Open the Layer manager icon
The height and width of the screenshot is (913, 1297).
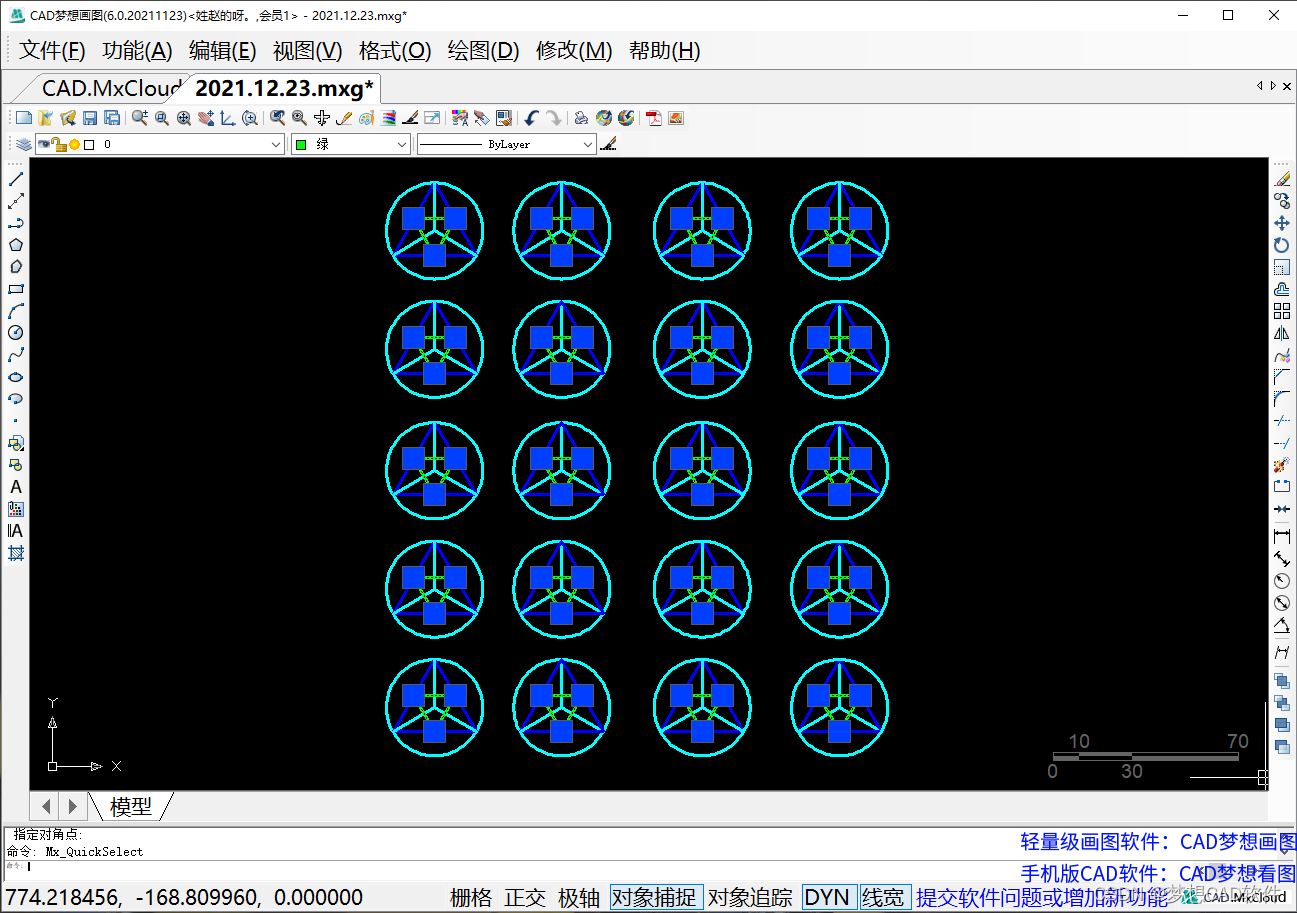[23, 144]
